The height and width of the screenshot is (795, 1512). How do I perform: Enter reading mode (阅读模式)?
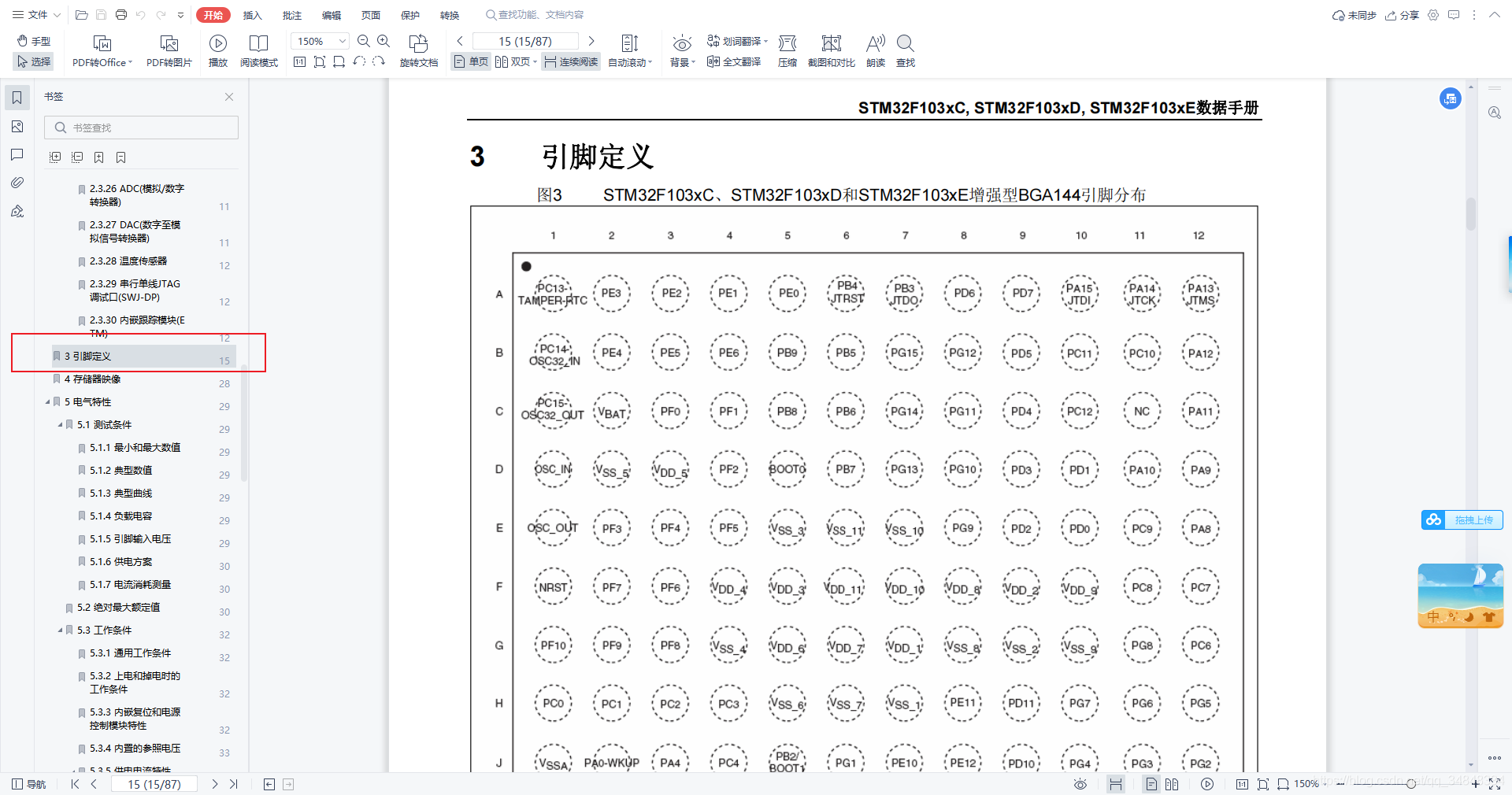(x=259, y=51)
